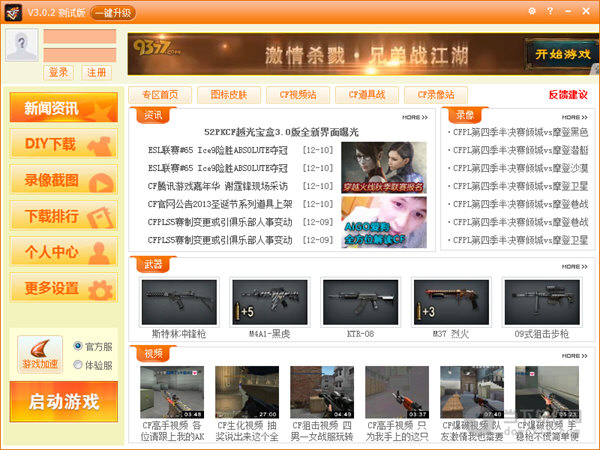Select the 官方服 radio button

tap(78, 346)
